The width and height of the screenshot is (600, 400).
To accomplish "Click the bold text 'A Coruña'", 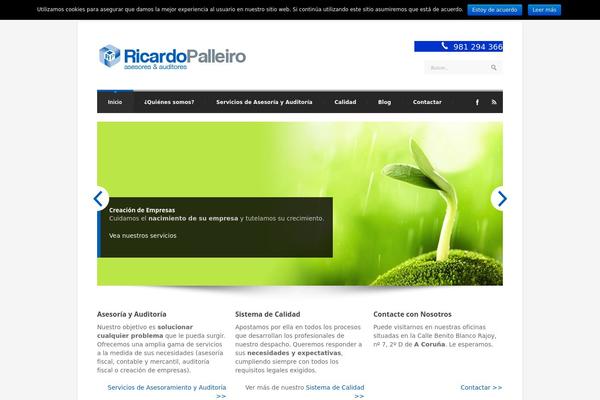I will (429, 344).
